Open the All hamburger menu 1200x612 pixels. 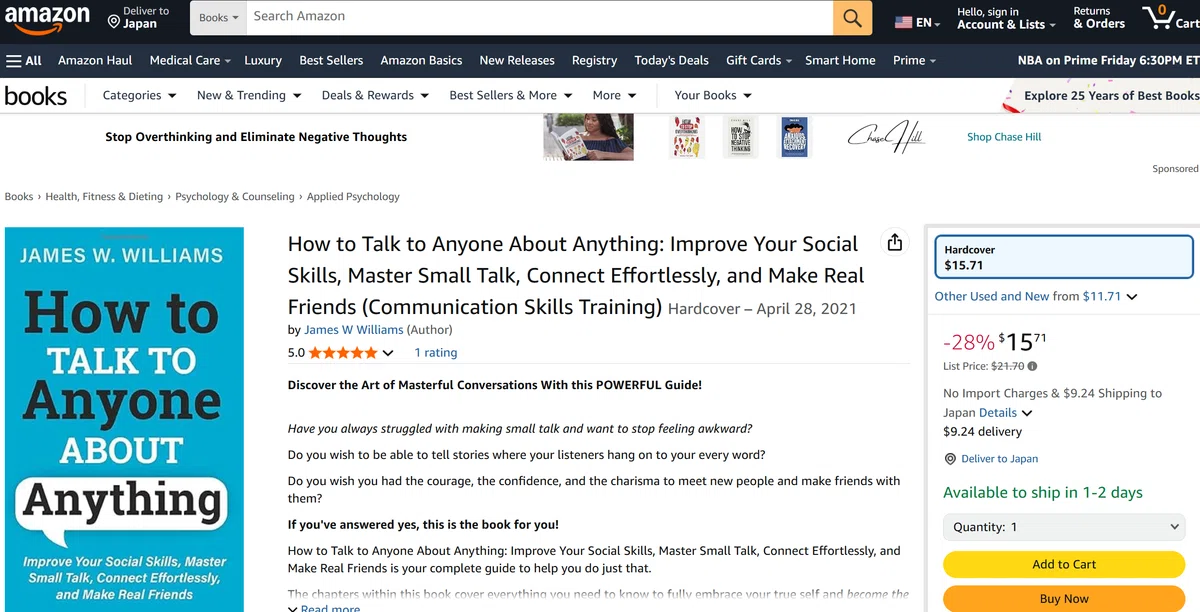click(24, 60)
